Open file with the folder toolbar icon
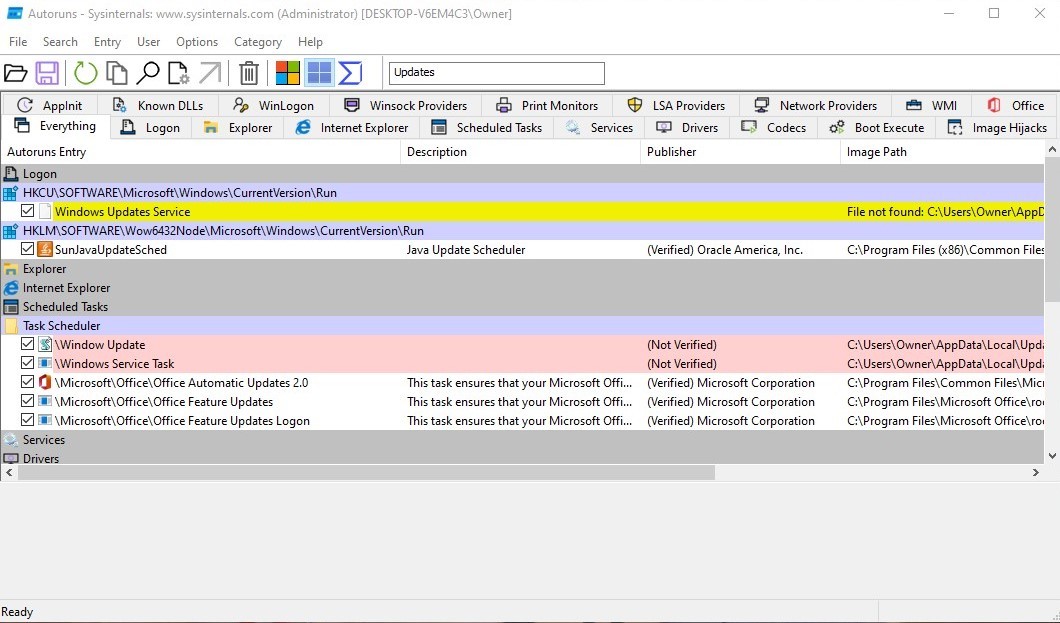The height and width of the screenshot is (623, 1060). (x=16, y=73)
